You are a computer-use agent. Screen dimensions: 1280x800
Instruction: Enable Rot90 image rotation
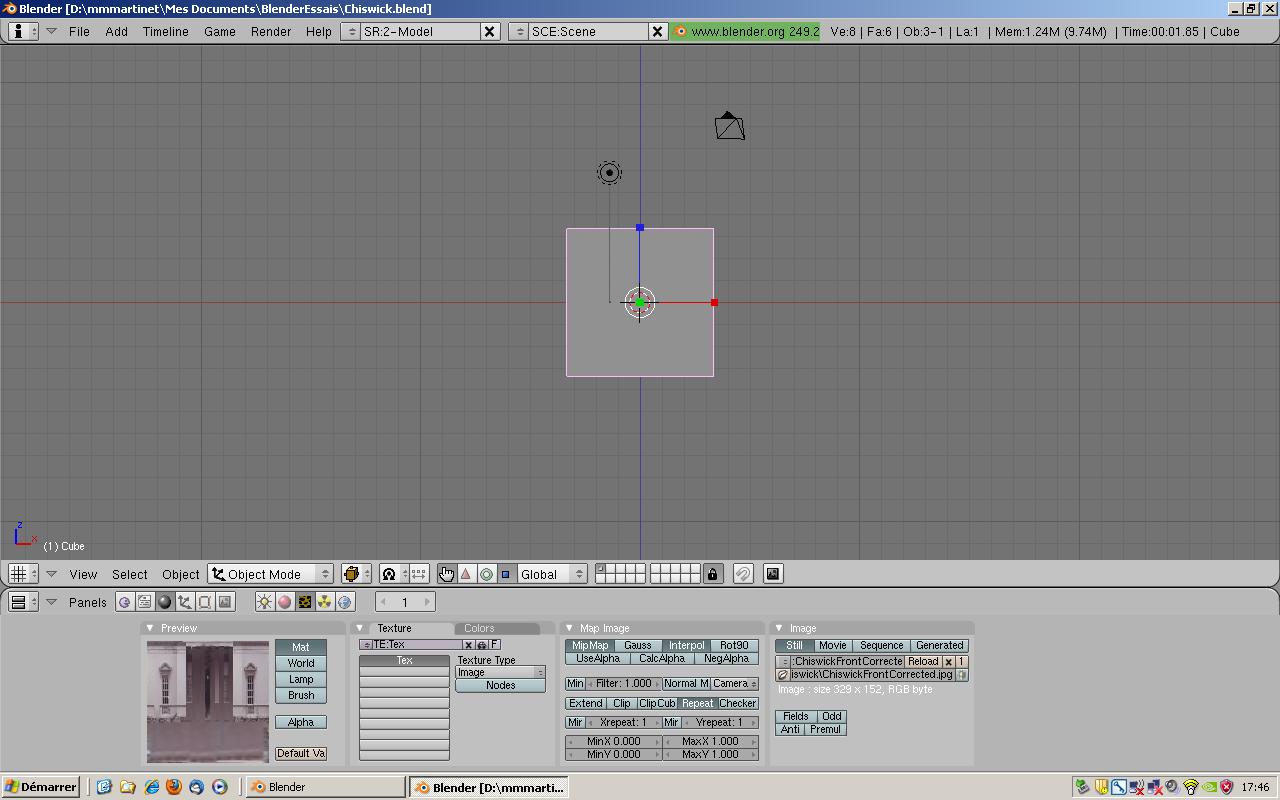point(734,646)
